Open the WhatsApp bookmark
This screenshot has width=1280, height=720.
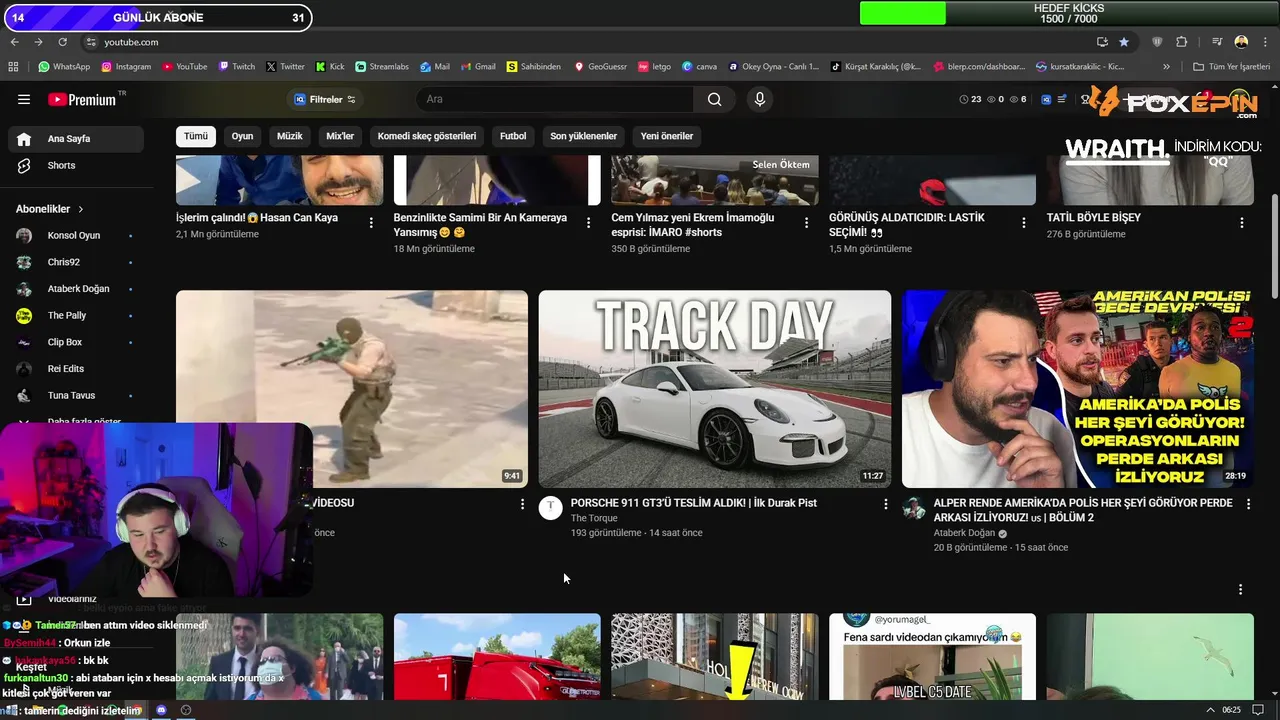[64, 67]
